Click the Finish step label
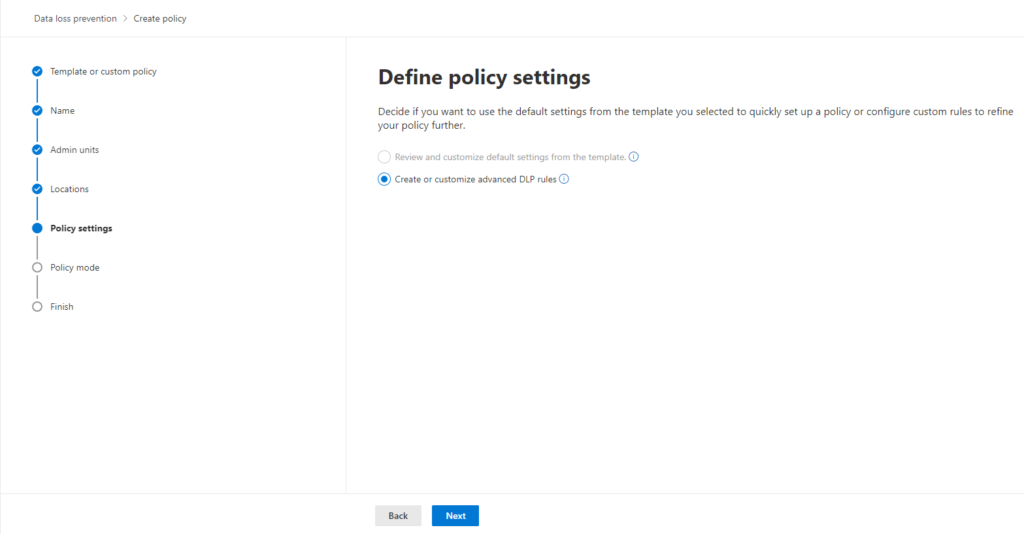This screenshot has height=534, width=1024. coord(62,307)
